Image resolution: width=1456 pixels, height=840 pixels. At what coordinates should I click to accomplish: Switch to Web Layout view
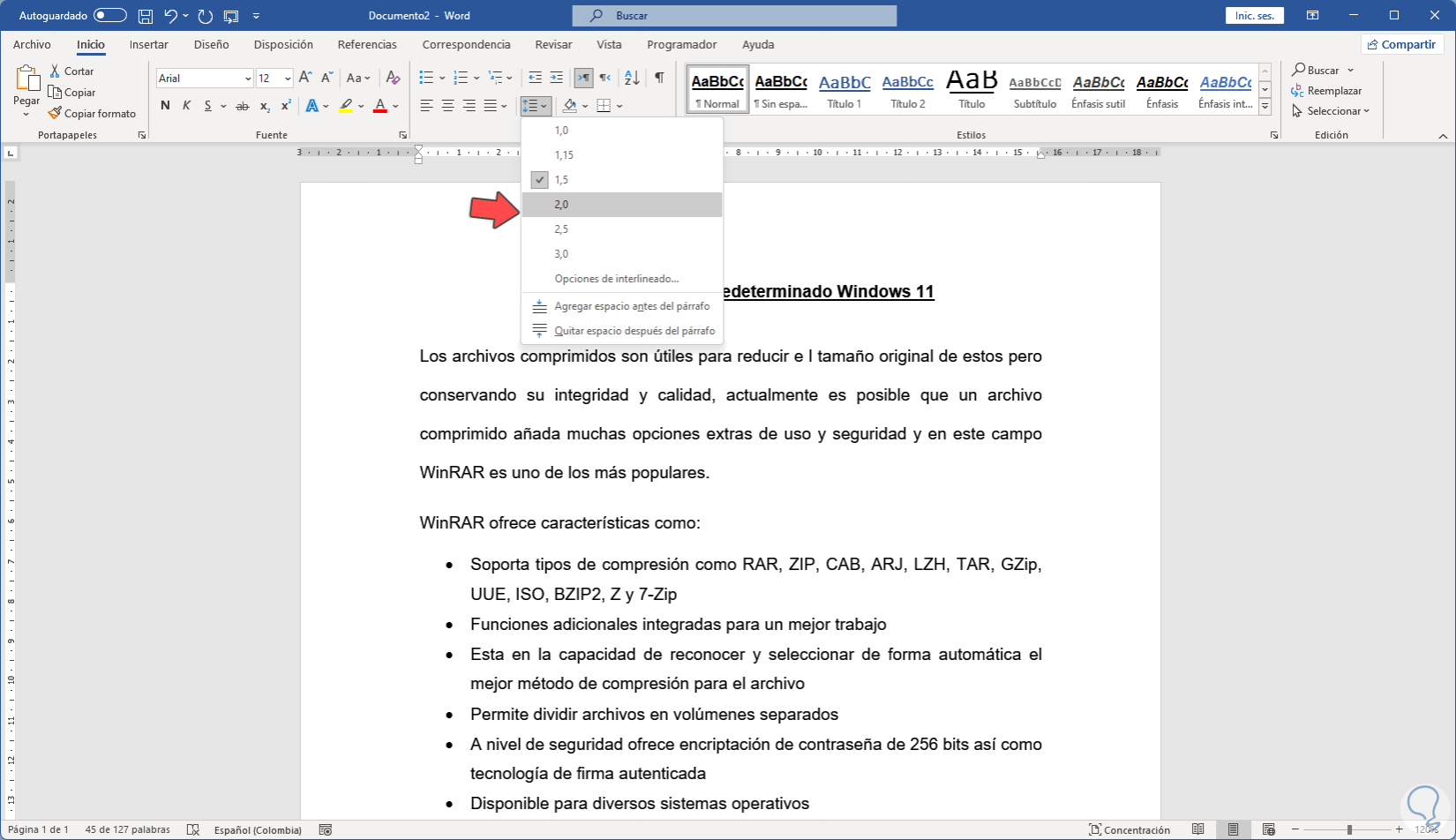[x=1268, y=829]
